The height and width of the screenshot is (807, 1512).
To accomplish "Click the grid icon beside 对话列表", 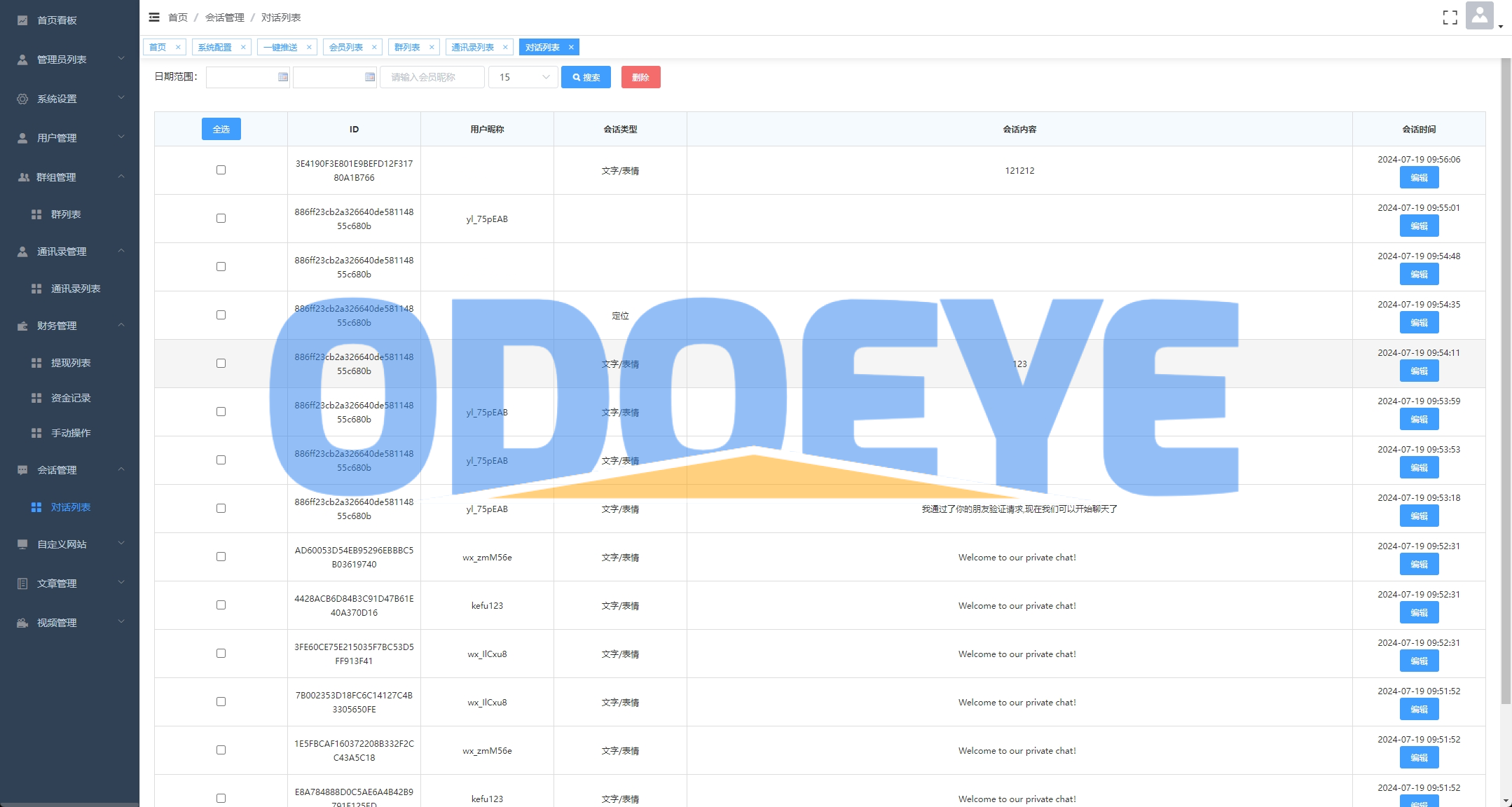I will [x=36, y=507].
